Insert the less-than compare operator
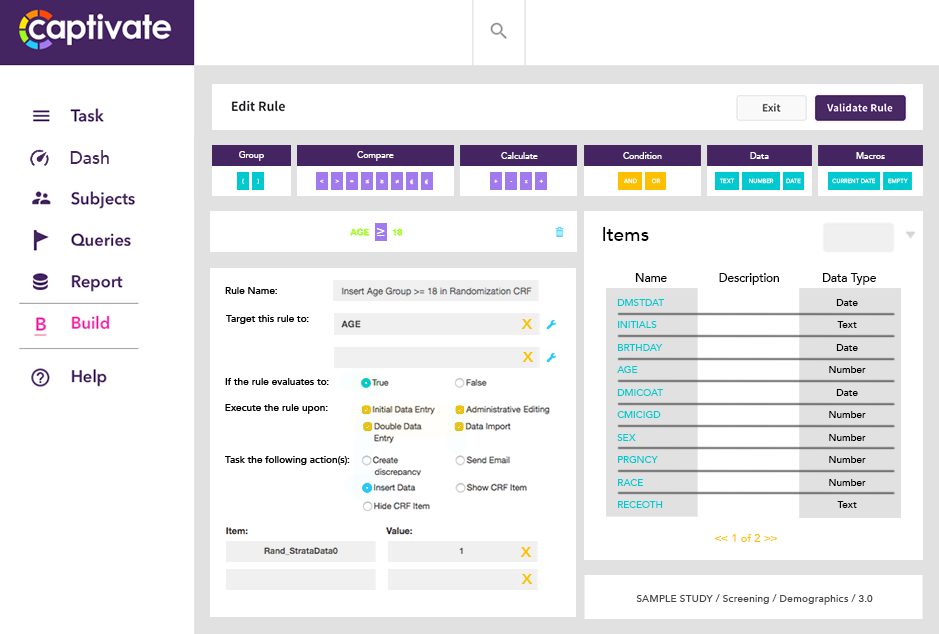 (322, 181)
